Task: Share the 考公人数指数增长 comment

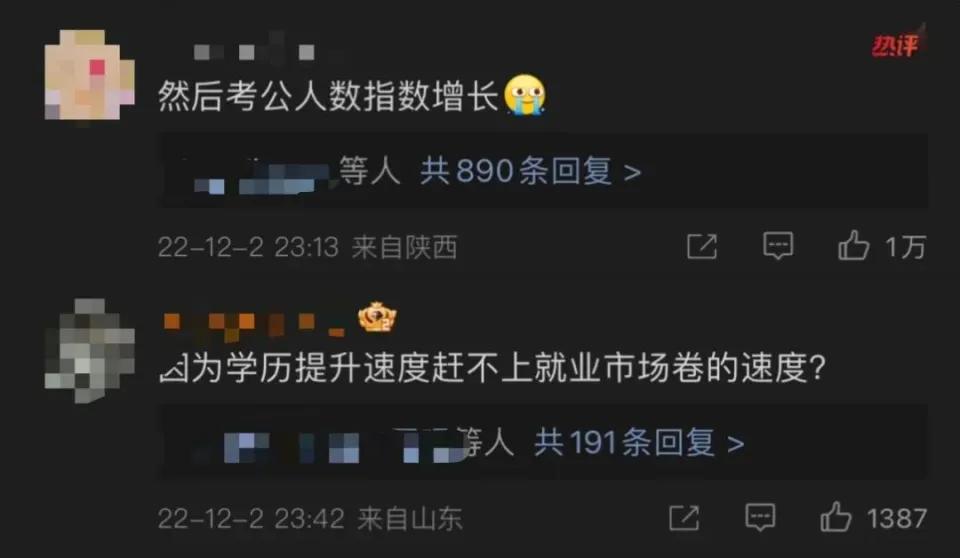Action: (702, 246)
